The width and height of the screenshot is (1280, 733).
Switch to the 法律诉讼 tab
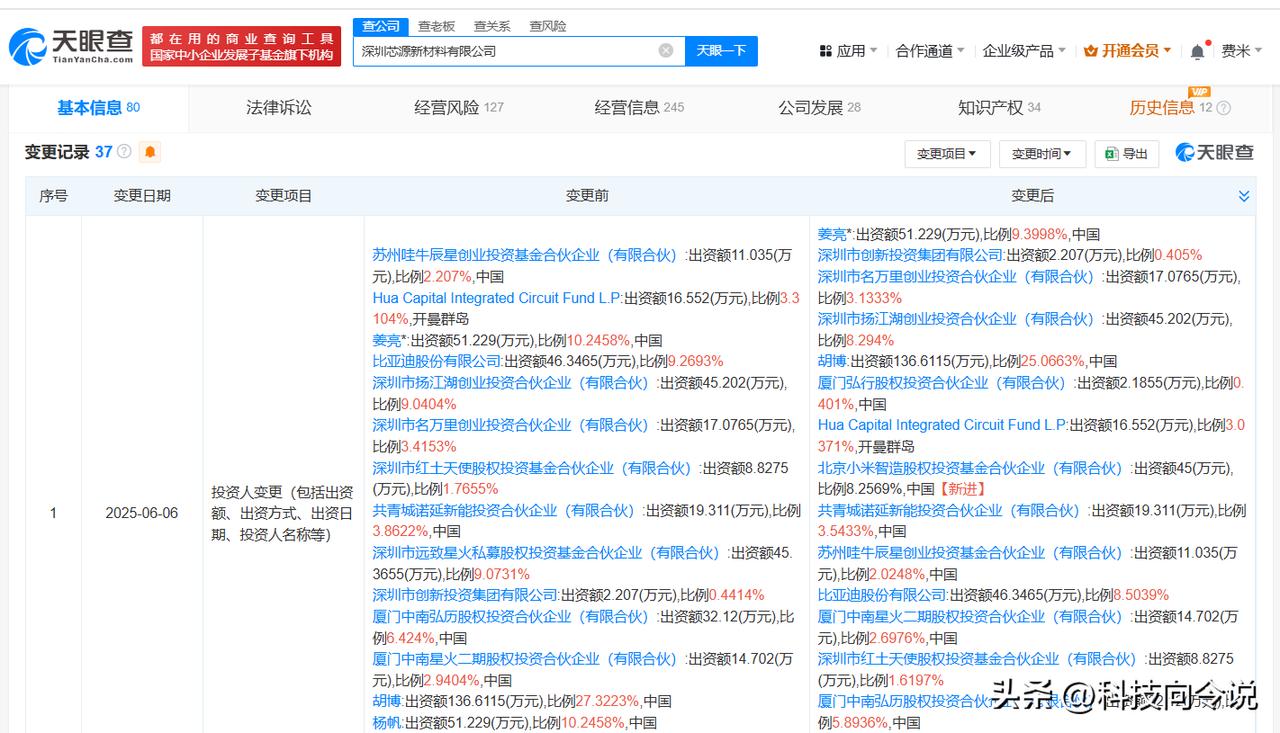pyautogui.click(x=279, y=107)
